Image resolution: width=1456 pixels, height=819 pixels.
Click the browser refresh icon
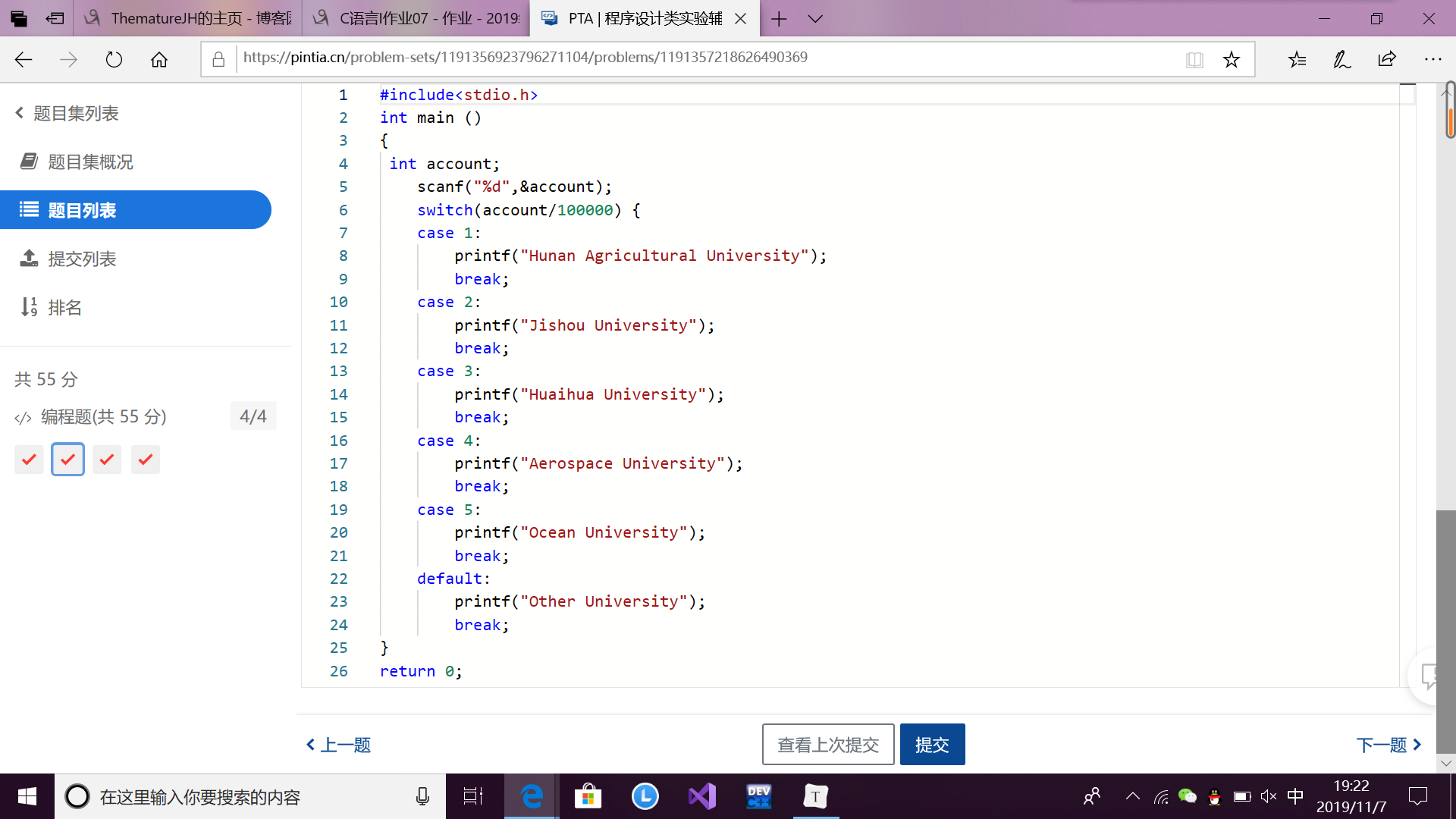(x=114, y=59)
